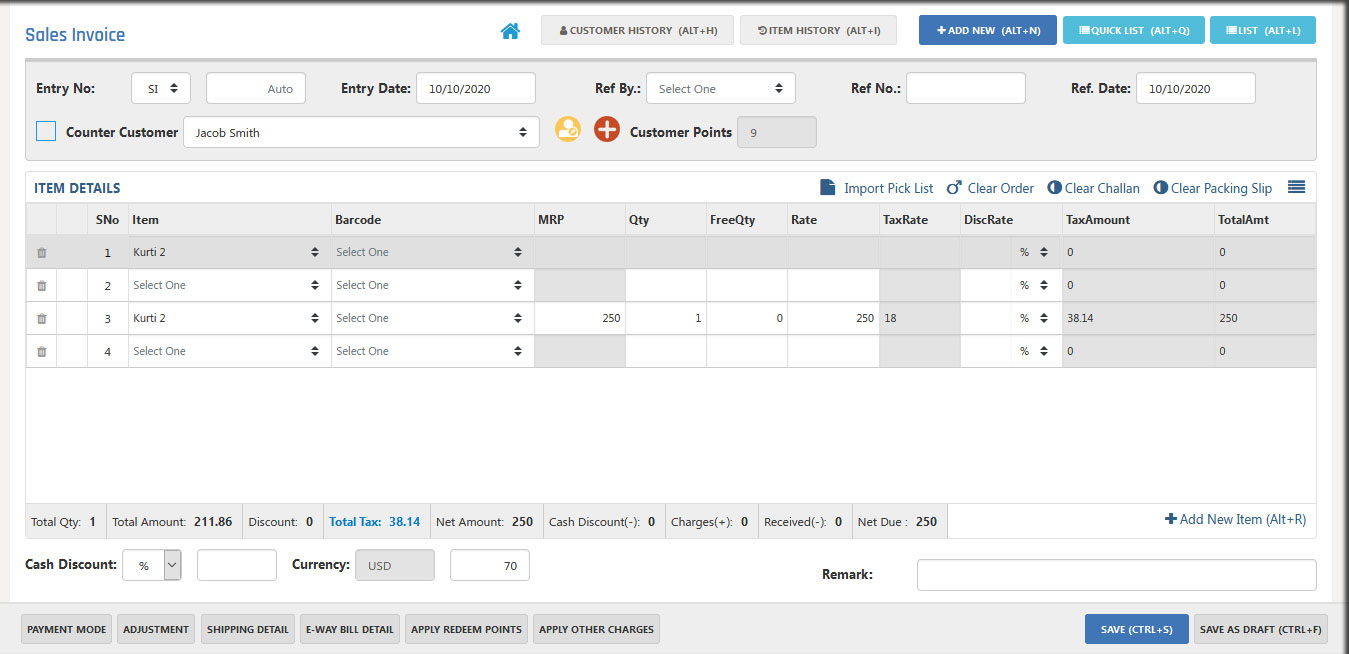The width and height of the screenshot is (1349, 654).
Task: Click the Qty field in row 2
Action: [666, 285]
